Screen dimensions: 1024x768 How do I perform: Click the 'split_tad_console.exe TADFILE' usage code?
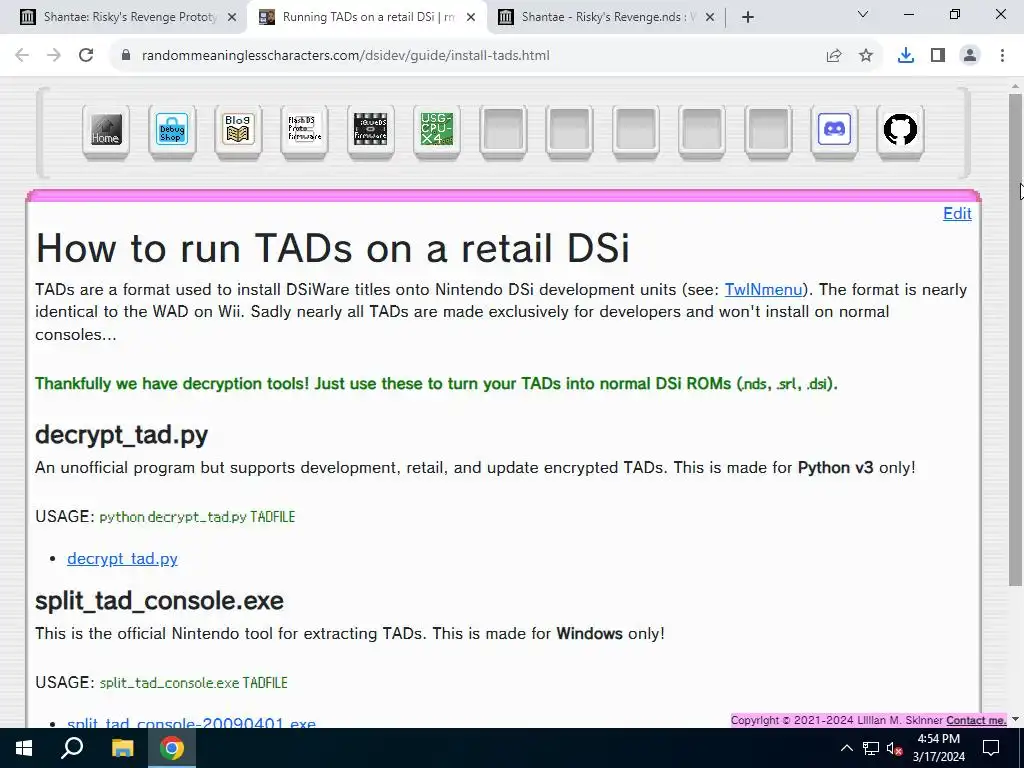click(x=193, y=682)
